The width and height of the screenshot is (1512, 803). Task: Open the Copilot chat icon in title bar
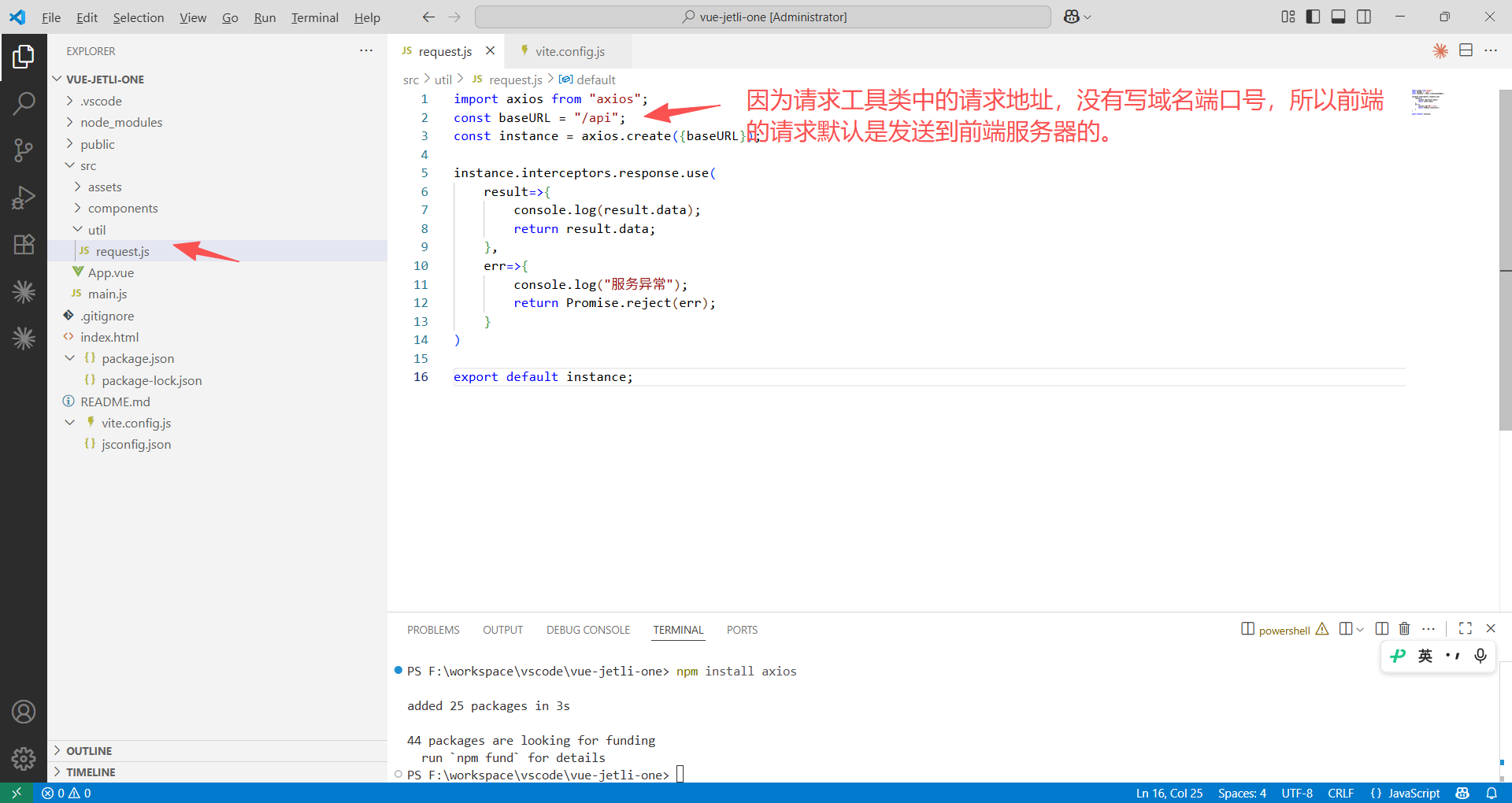(x=1072, y=17)
